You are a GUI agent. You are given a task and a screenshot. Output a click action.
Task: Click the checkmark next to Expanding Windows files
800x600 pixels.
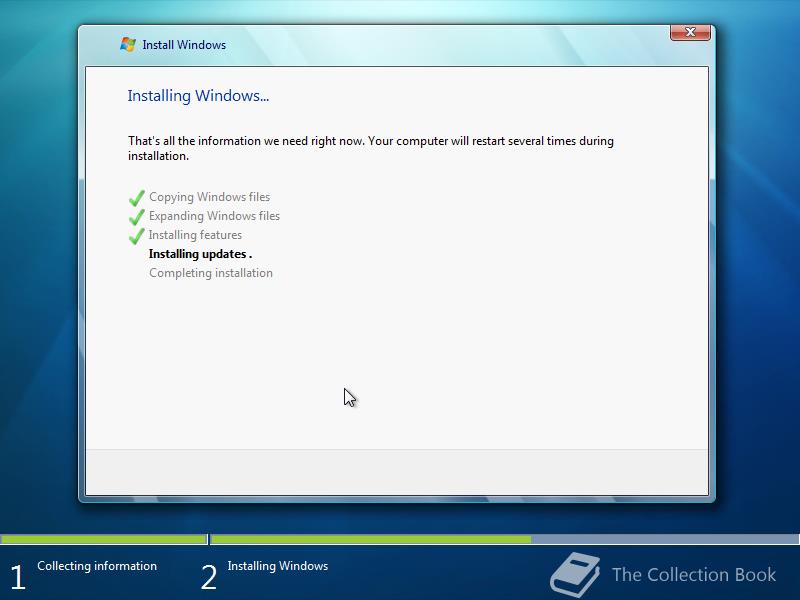click(137, 216)
